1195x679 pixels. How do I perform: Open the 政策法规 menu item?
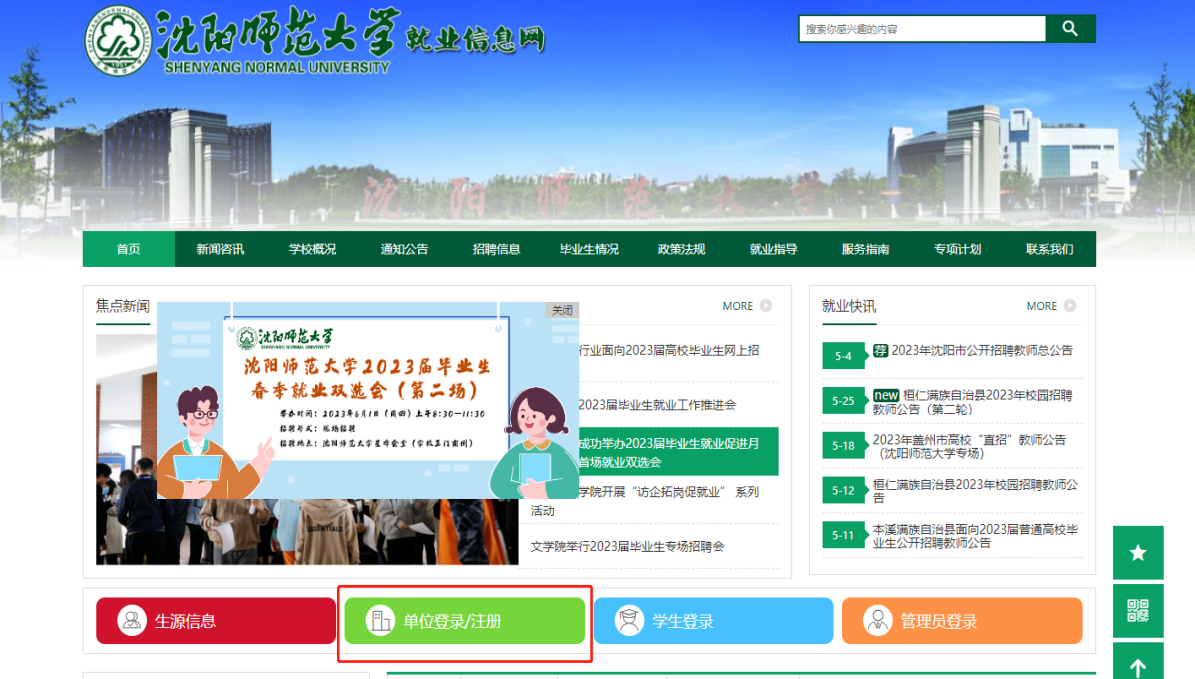[x=681, y=249]
